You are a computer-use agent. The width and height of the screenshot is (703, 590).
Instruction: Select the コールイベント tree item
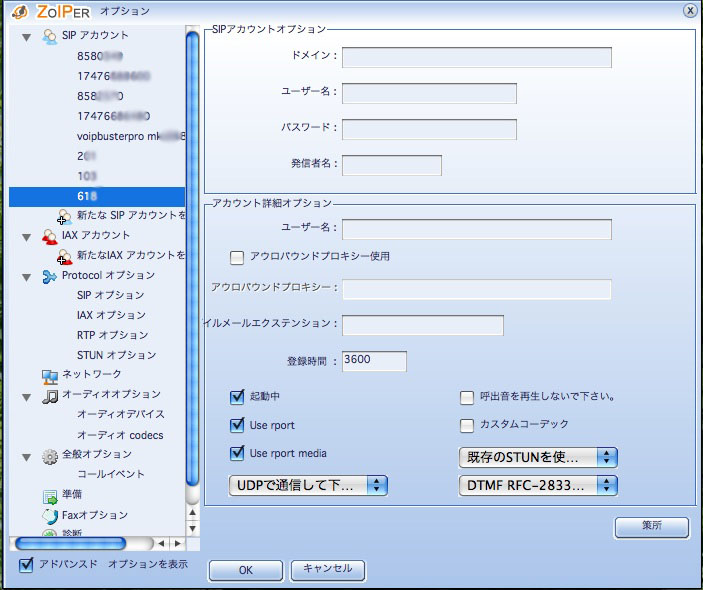coord(110,474)
